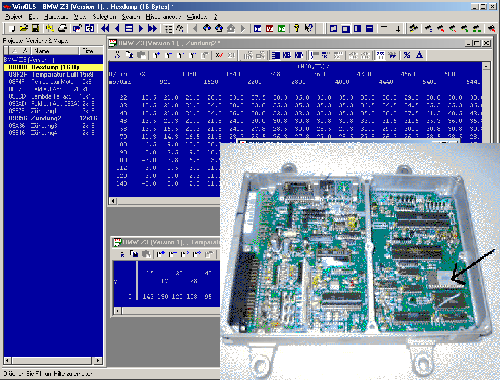Click the red checkmark icon in Zündung2 toolbar
Image resolution: width=500 pixels, height=380 pixels.
(219, 55)
